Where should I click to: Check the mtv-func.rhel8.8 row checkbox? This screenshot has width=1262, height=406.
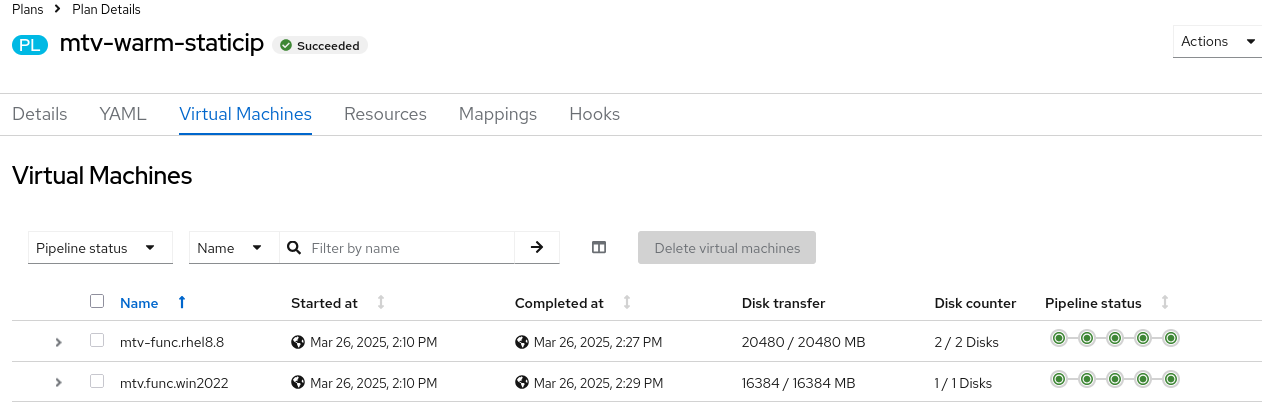(x=97, y=341)
